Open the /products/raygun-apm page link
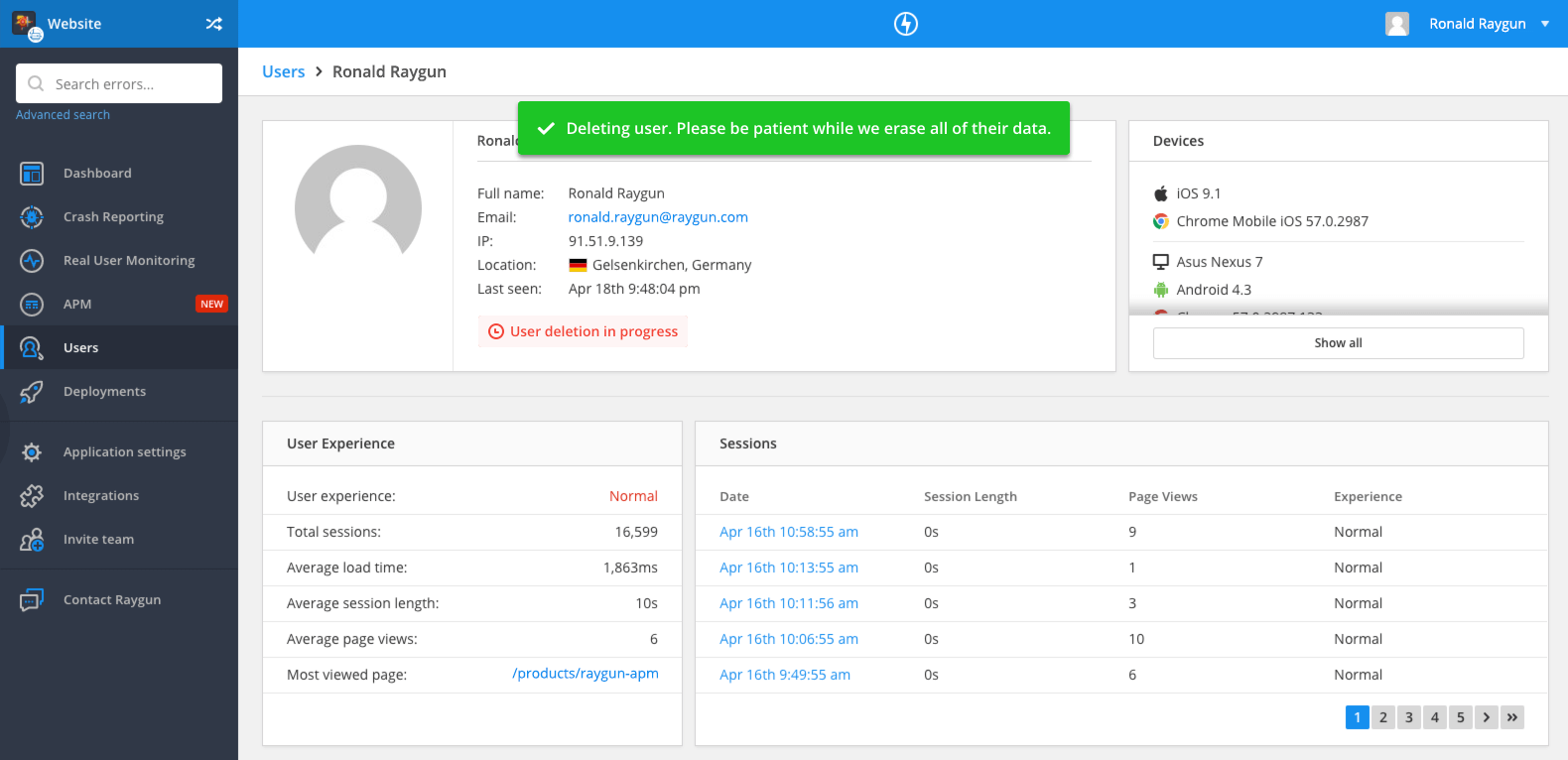This screenshot has width=1568, height=760. [586, 674]
